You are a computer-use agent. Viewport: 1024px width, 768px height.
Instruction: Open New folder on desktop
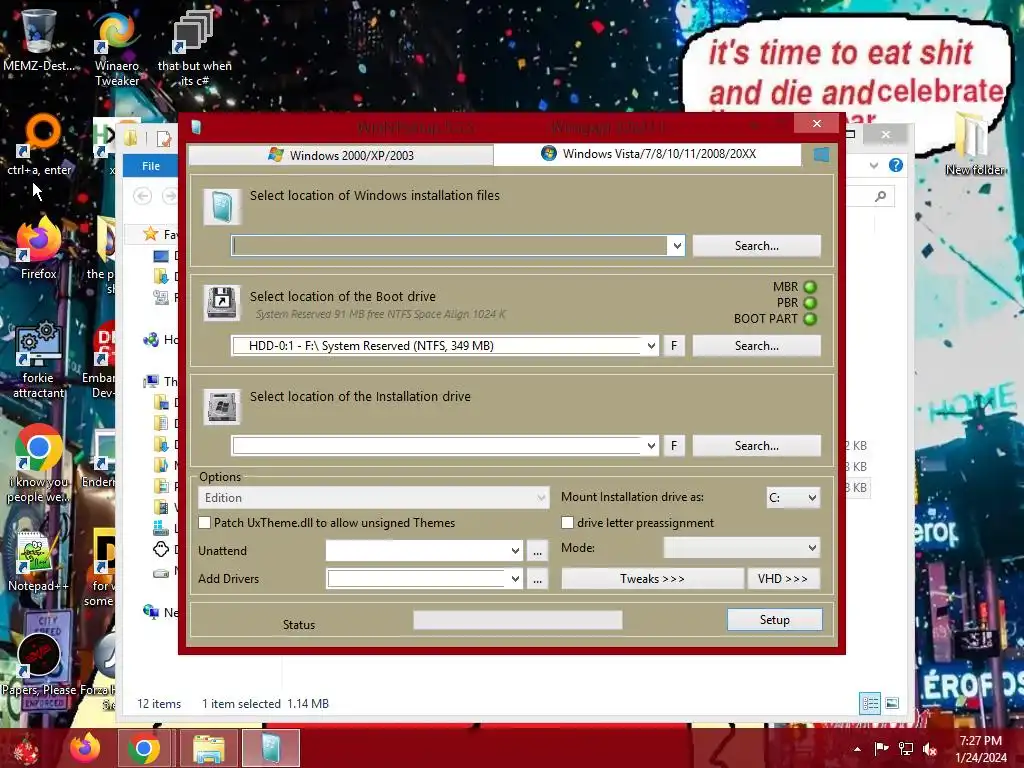point(974,144)
